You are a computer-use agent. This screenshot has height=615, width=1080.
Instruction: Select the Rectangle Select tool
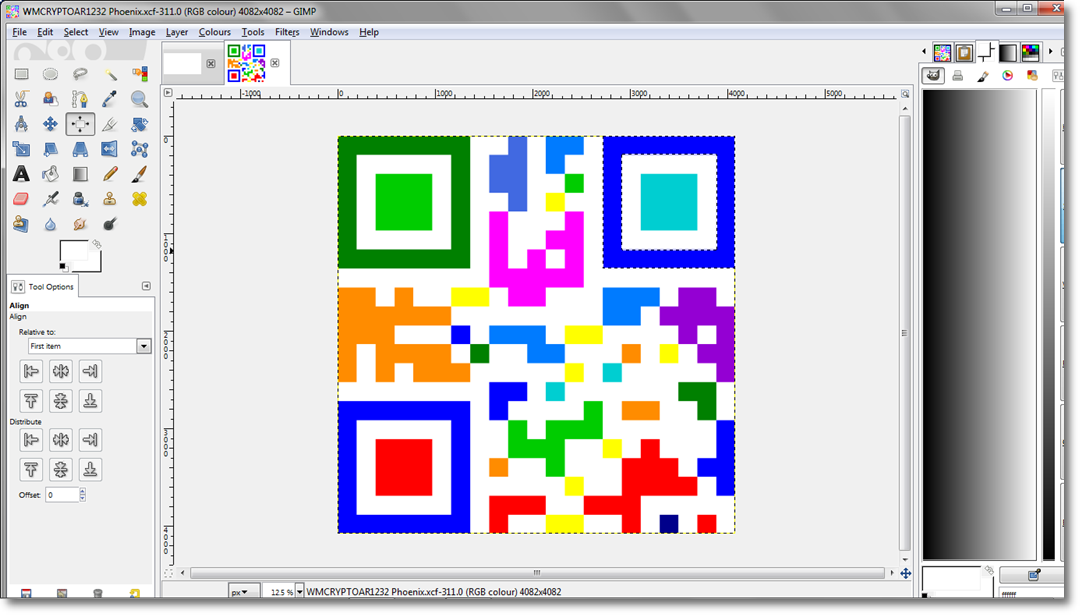[21, 74]
